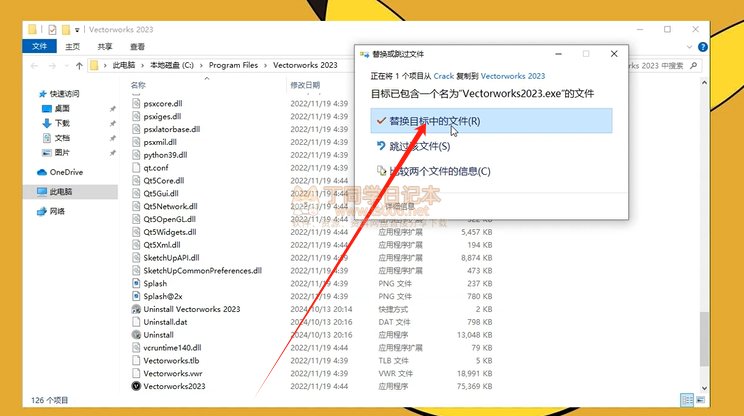Sort by 修改日期 column header

[305, 85]
